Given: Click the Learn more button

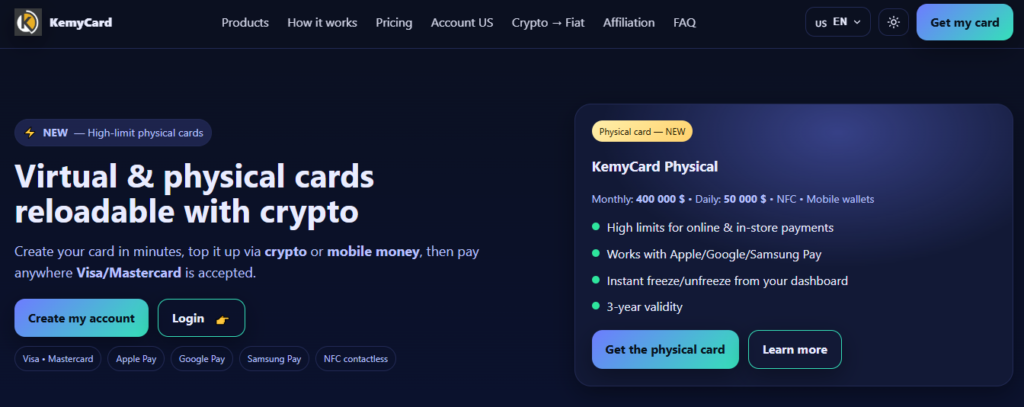Looking at the screenshot, I should point(794,350).
